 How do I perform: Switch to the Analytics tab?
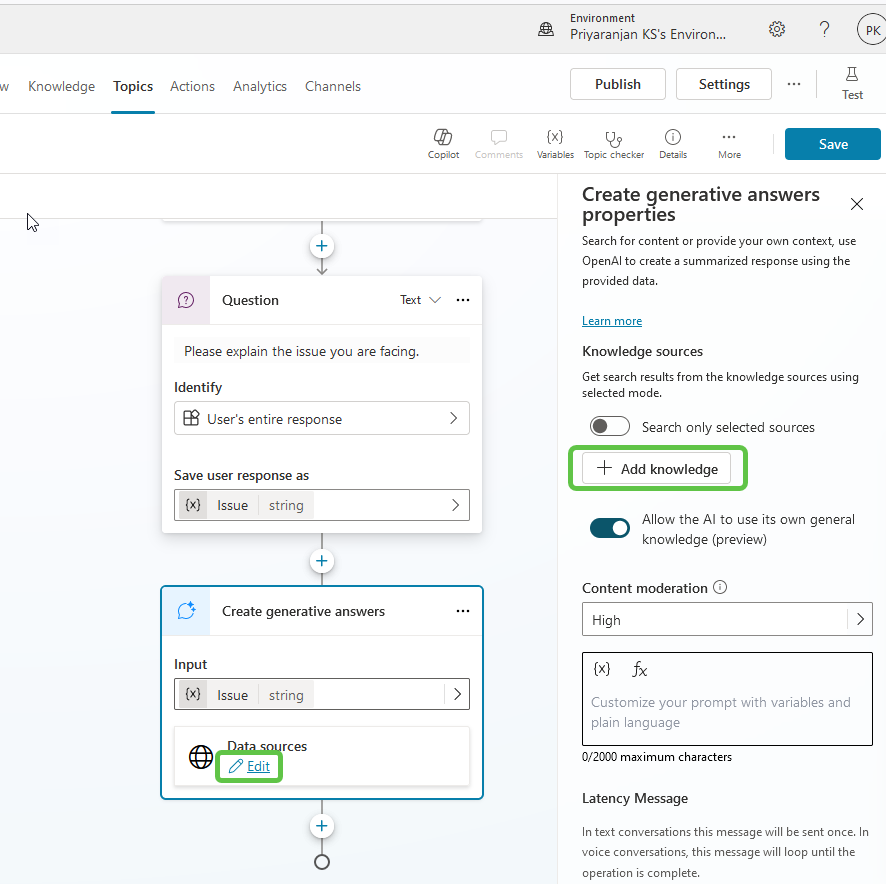pyautogui.click(x=259, y=86)
